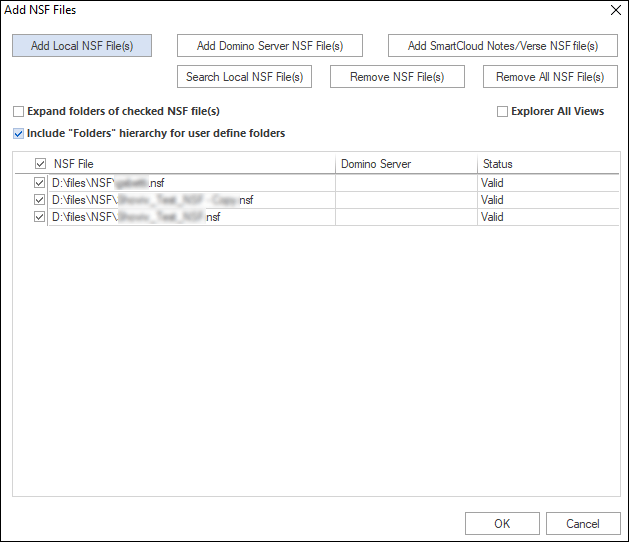The height and width of the screenshot is (542, 629).
Task: Cancel the Add NSF Files dialog
Action: (583, 524)
